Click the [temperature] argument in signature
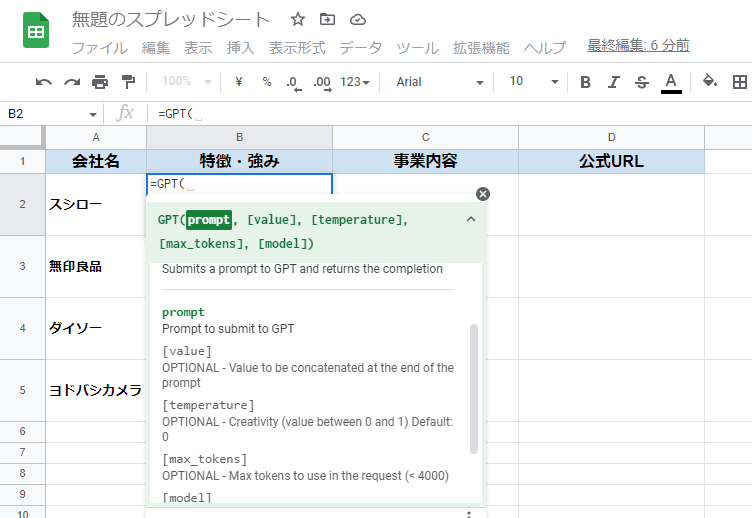 pos(357,220)
